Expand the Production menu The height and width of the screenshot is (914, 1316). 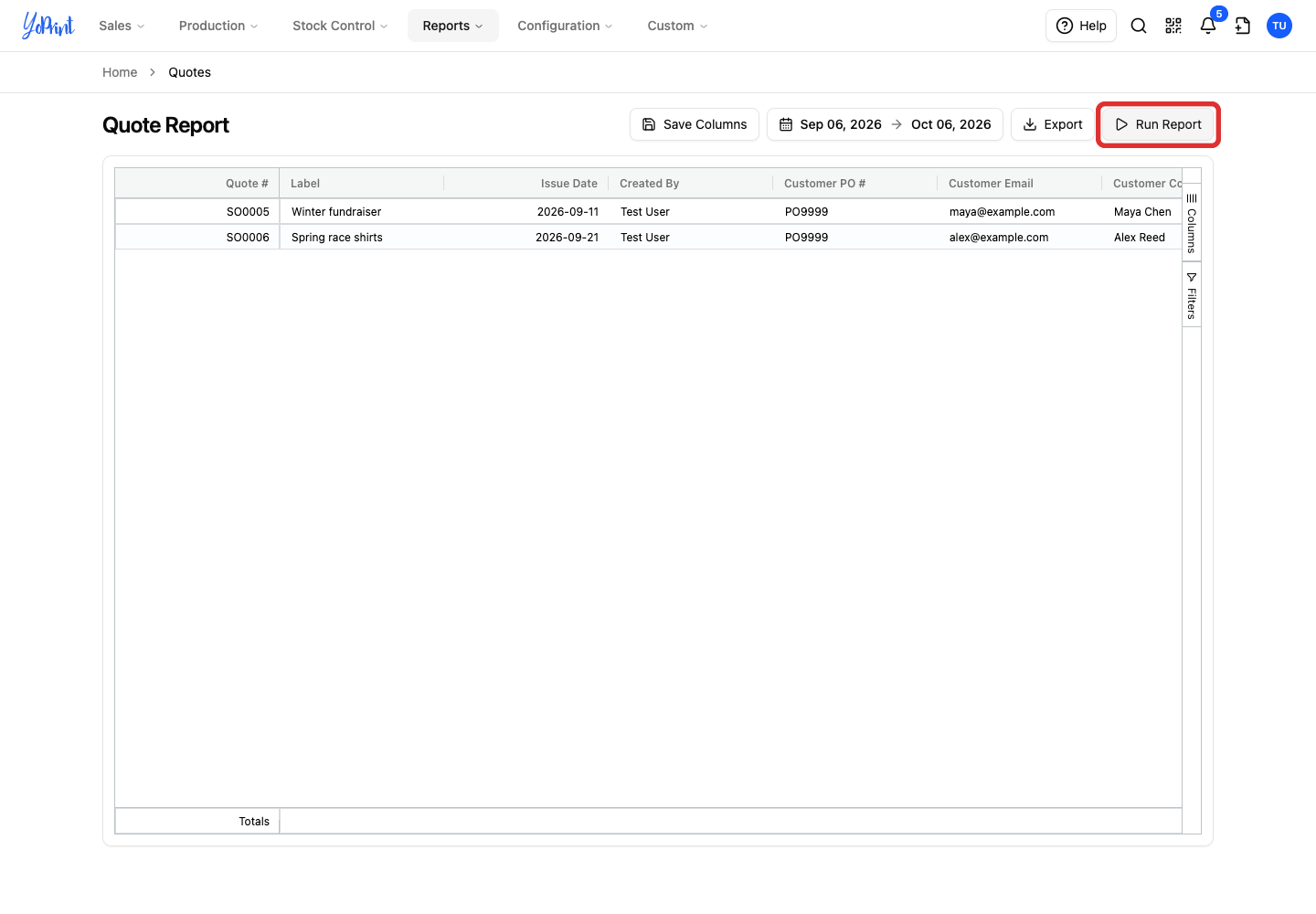point(218,26)
